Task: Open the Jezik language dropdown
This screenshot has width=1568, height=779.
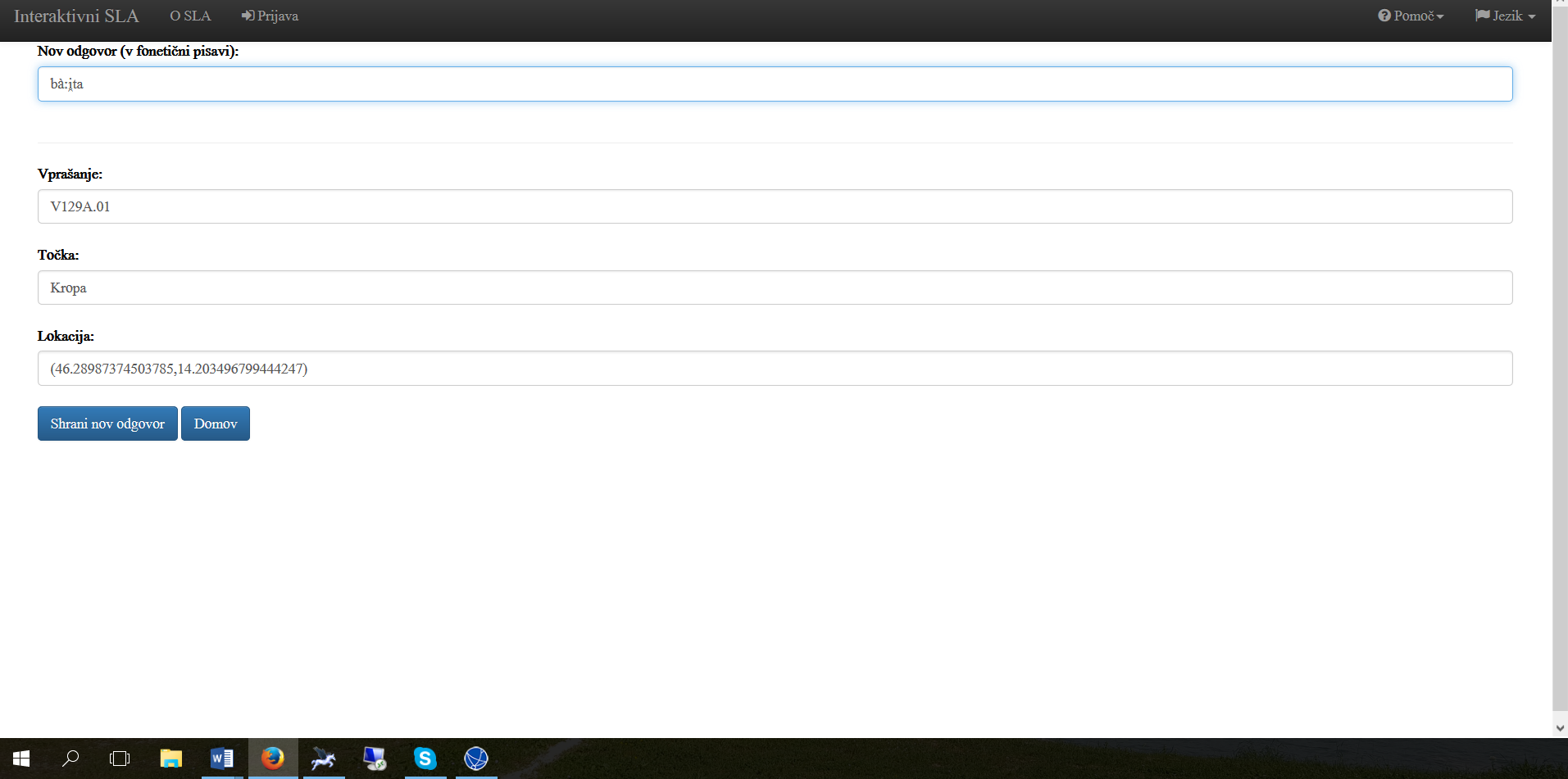Action: point(1506,16)
